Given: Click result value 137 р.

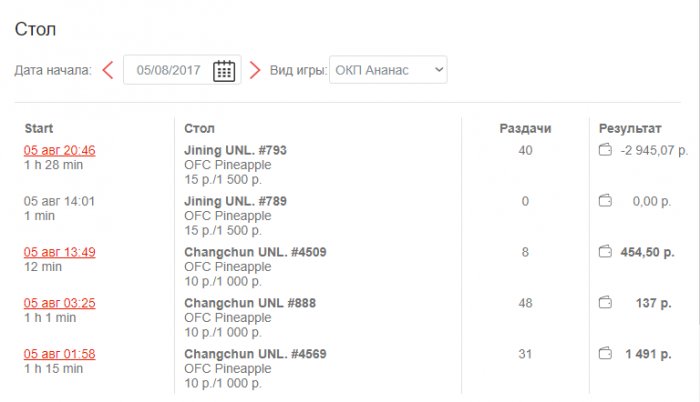Looking at the screenshot, I should pyautogui.click(x=654, y=303).
